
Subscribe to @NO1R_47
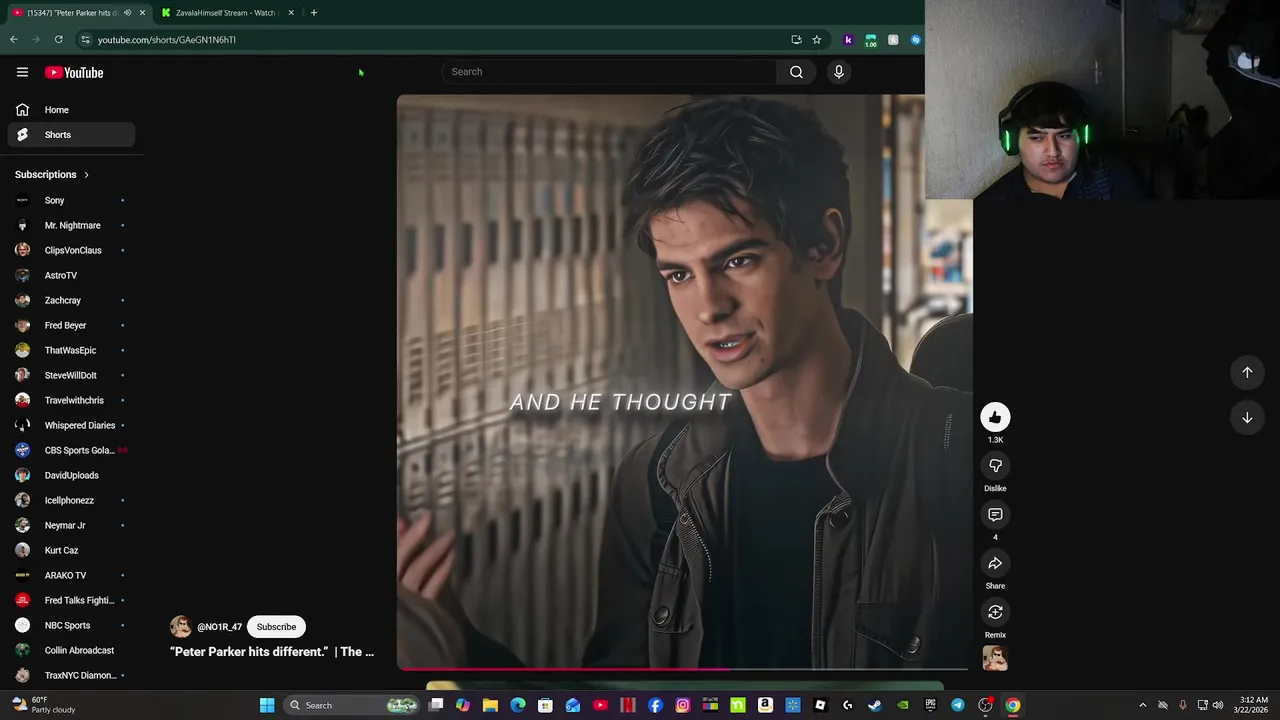[276, 627]
